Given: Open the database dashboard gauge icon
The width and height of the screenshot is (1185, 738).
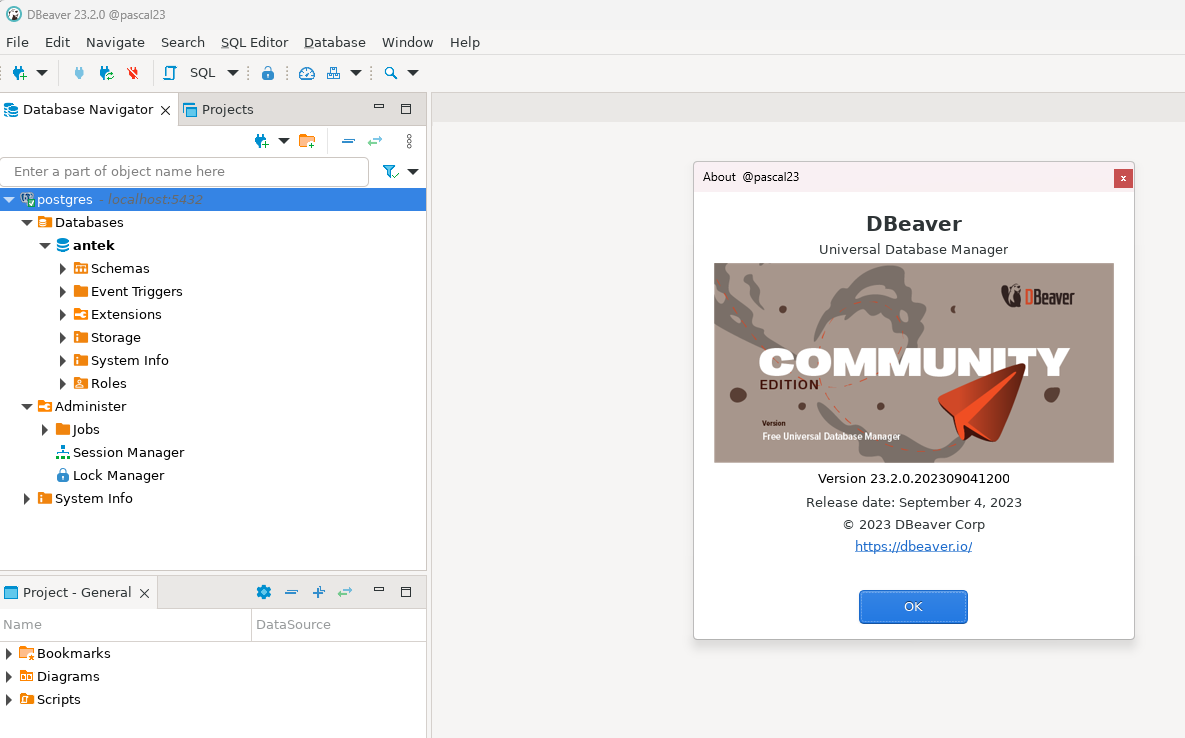Looking at the screenshot, I should tap(307, 73).
